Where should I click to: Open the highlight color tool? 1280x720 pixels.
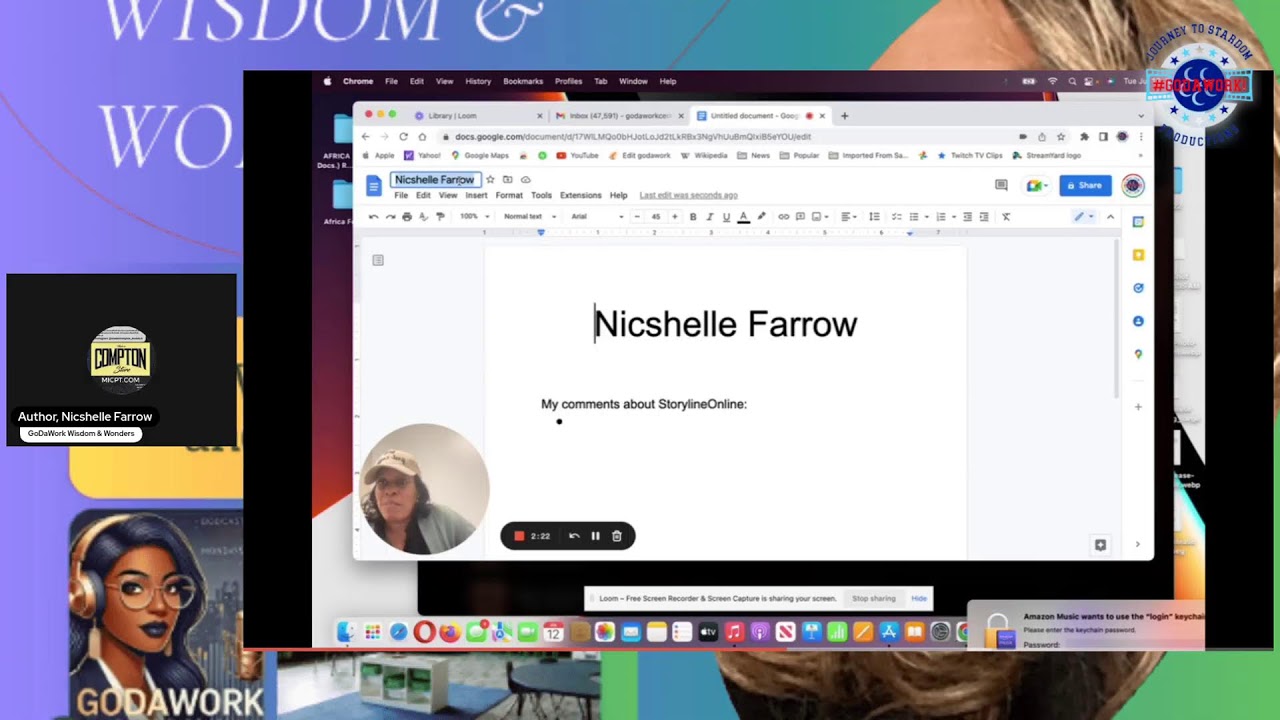pyautogui.click(x=761, y=217)
